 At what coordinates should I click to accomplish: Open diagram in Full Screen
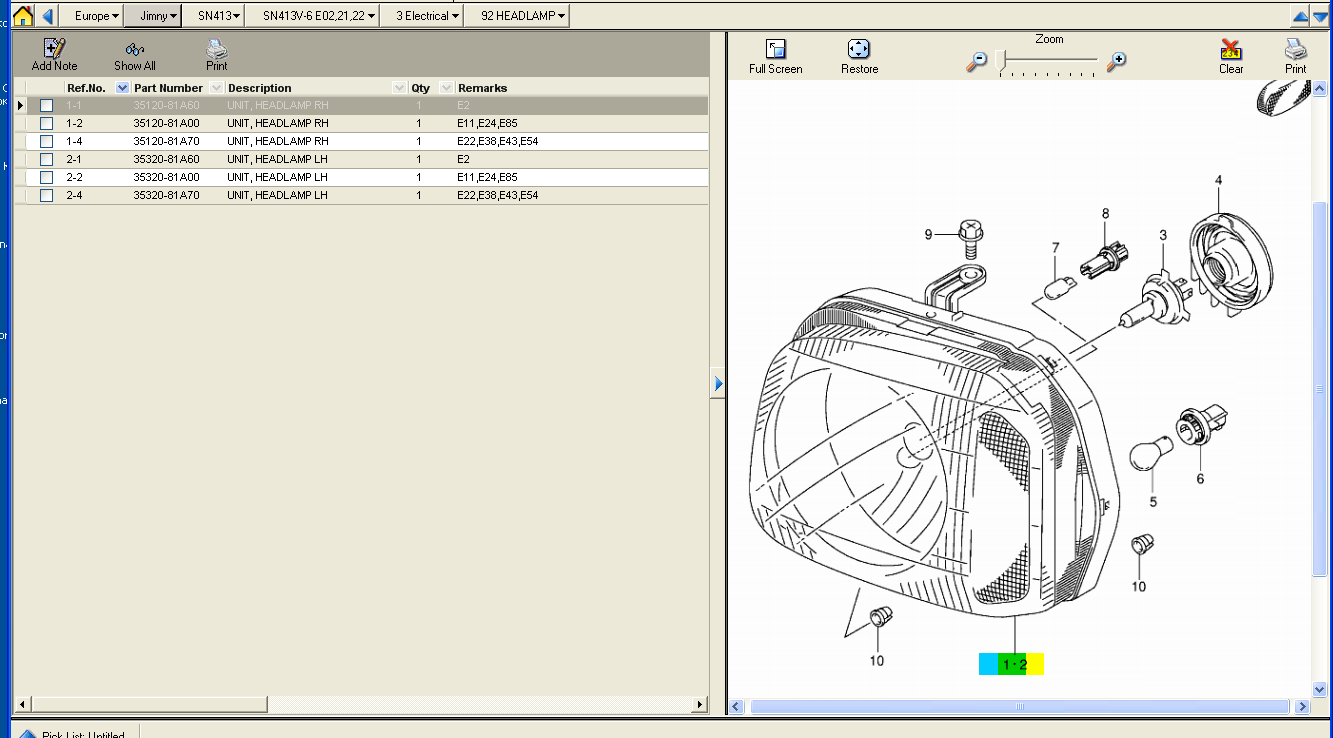776,50
